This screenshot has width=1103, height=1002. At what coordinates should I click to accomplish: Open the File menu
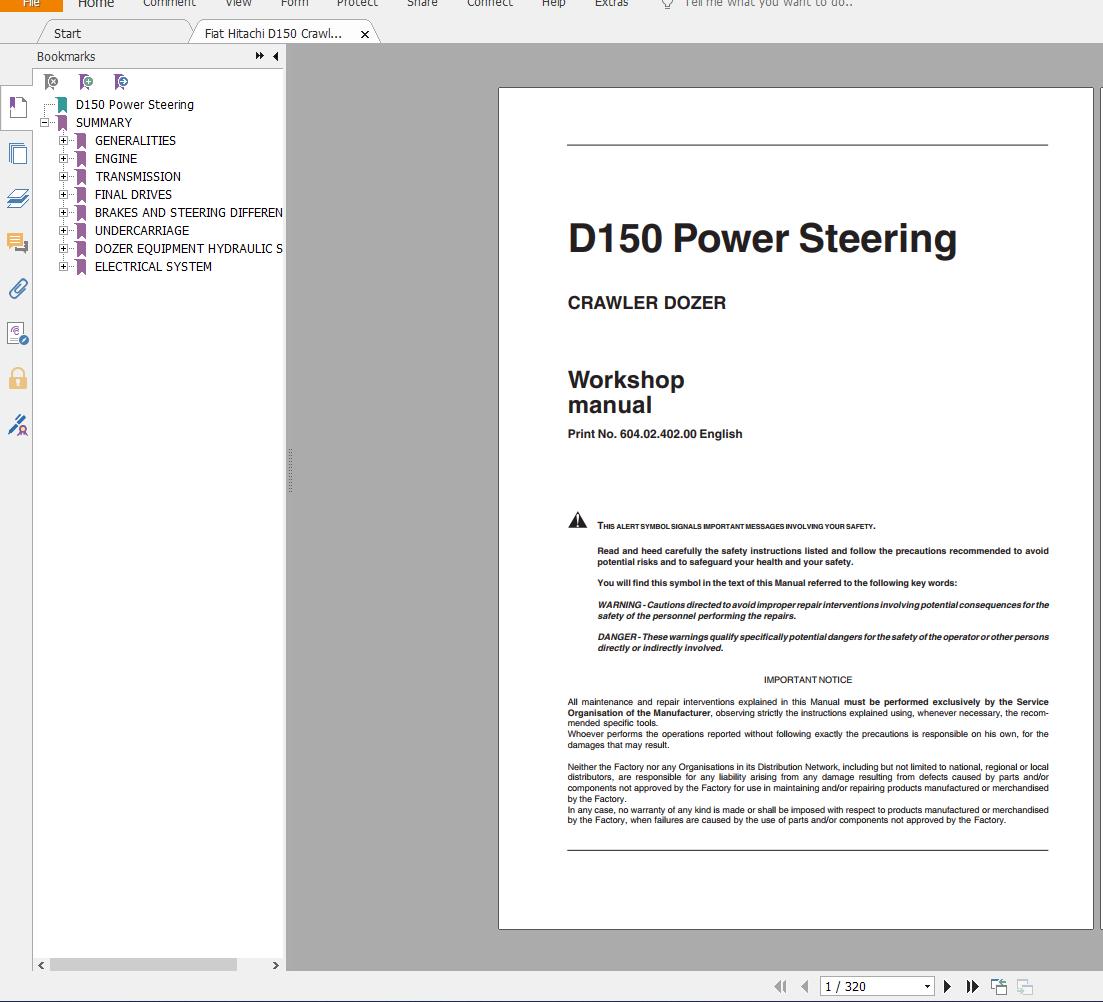[31, 4]
